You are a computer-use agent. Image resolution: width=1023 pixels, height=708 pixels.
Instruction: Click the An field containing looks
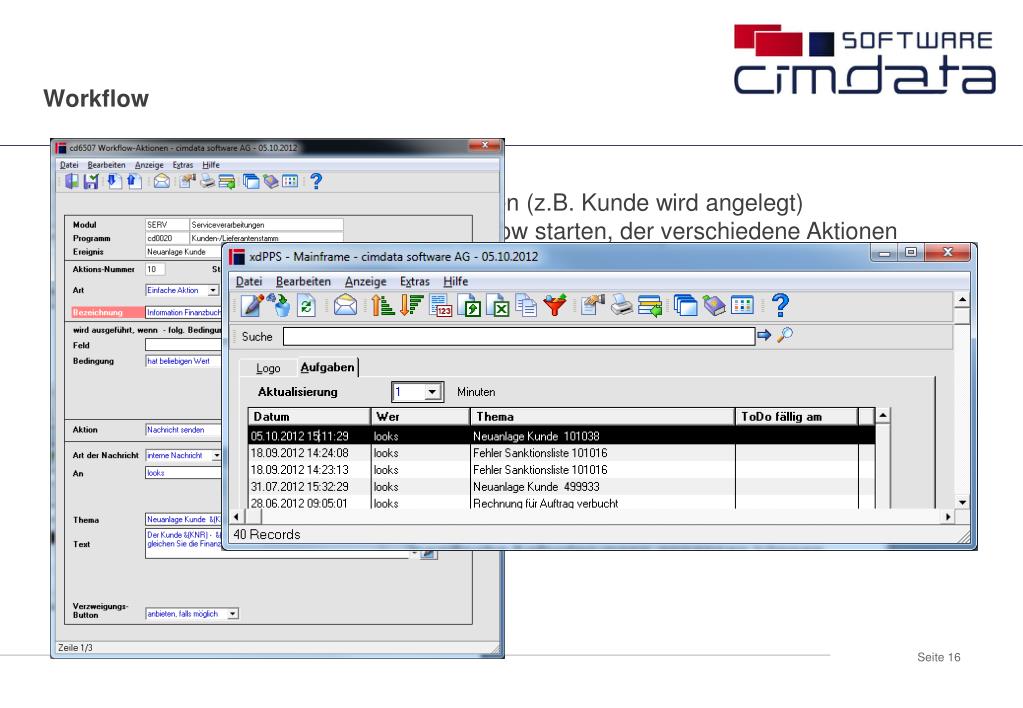(183, 473)
